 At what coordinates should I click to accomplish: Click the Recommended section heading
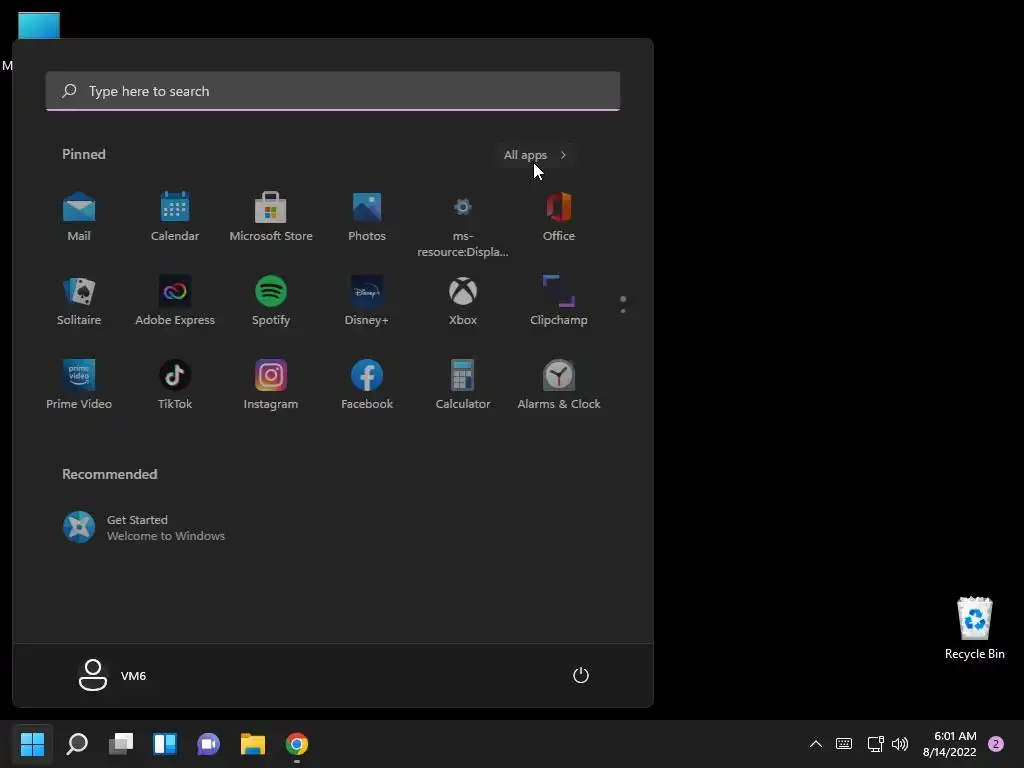point(110,474)
